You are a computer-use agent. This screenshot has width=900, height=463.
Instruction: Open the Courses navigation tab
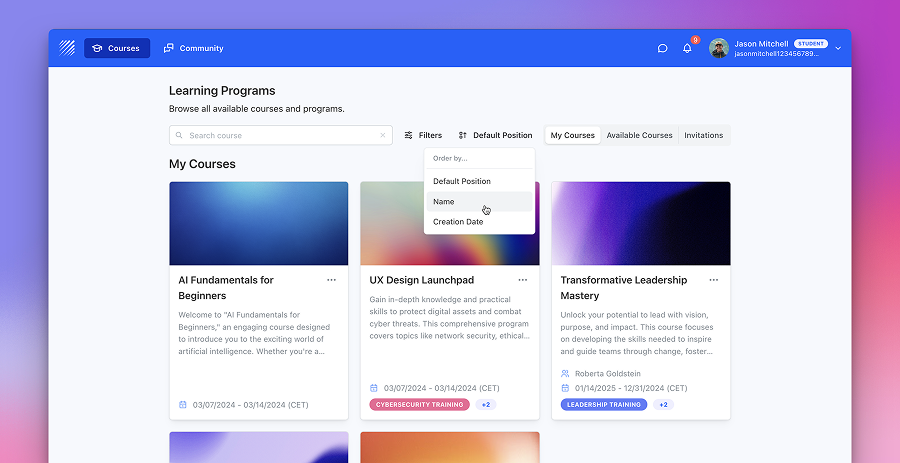coord(117,48)
